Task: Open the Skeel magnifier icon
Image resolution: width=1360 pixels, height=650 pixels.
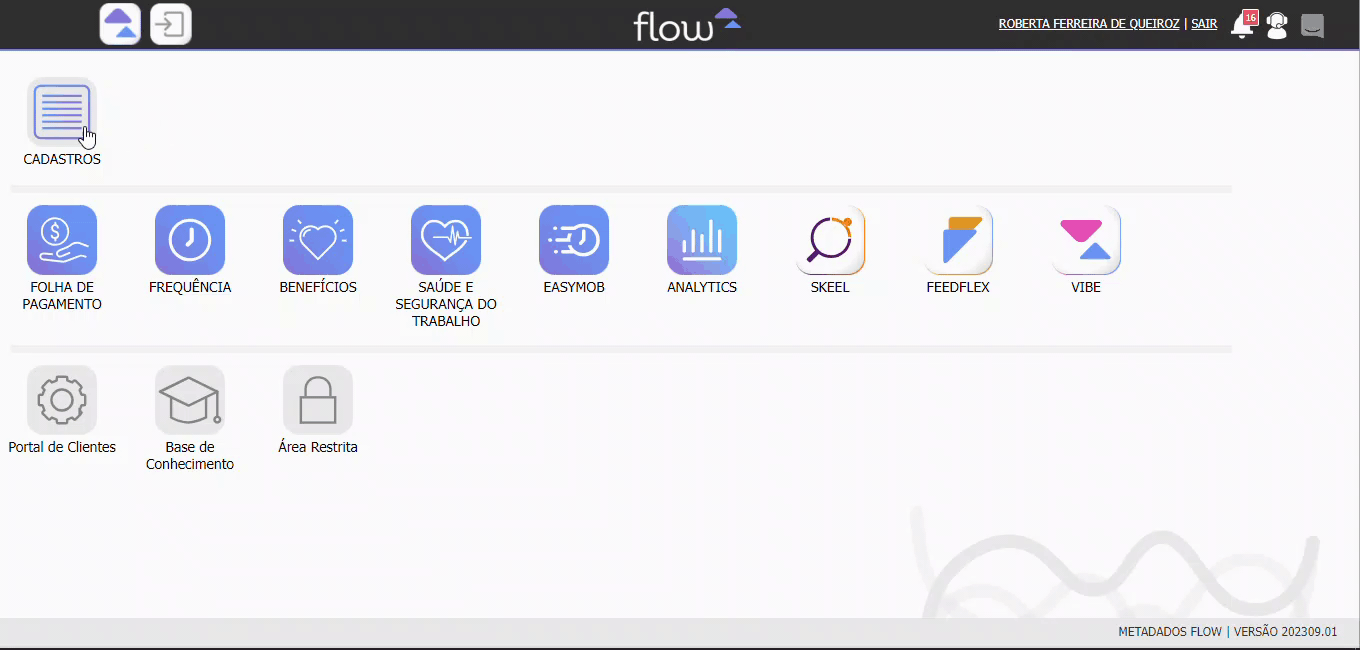Action: 830,240
